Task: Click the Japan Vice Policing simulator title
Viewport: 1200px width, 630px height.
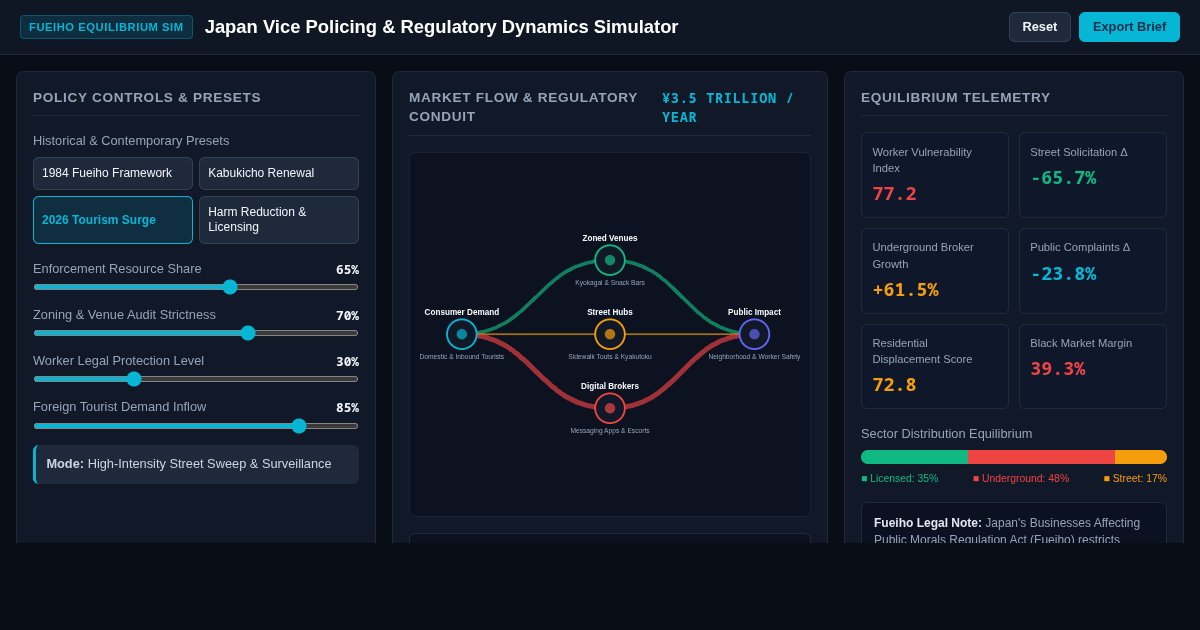Action: coord(441,27)
